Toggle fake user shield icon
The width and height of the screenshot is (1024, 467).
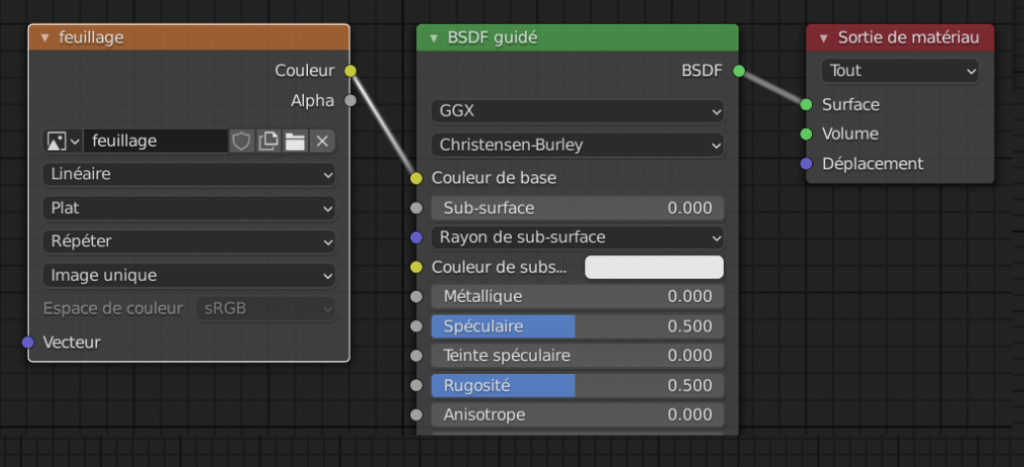click(x=241, y=141)
